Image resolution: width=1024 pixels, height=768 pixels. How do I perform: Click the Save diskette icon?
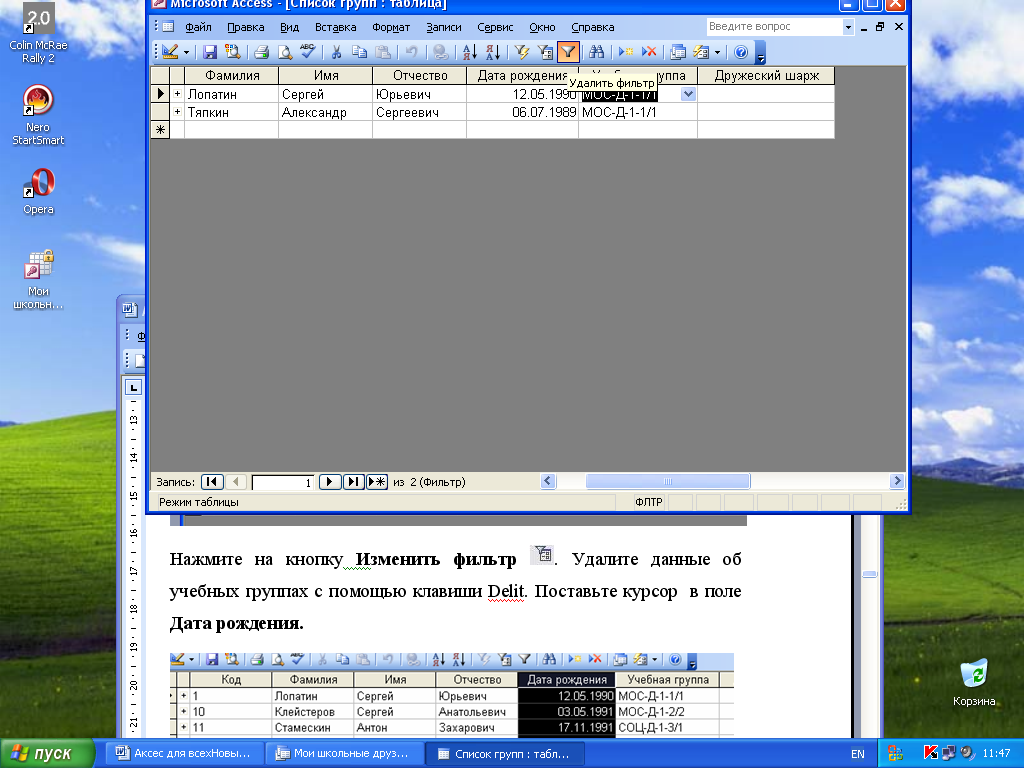tap(210, 52)
